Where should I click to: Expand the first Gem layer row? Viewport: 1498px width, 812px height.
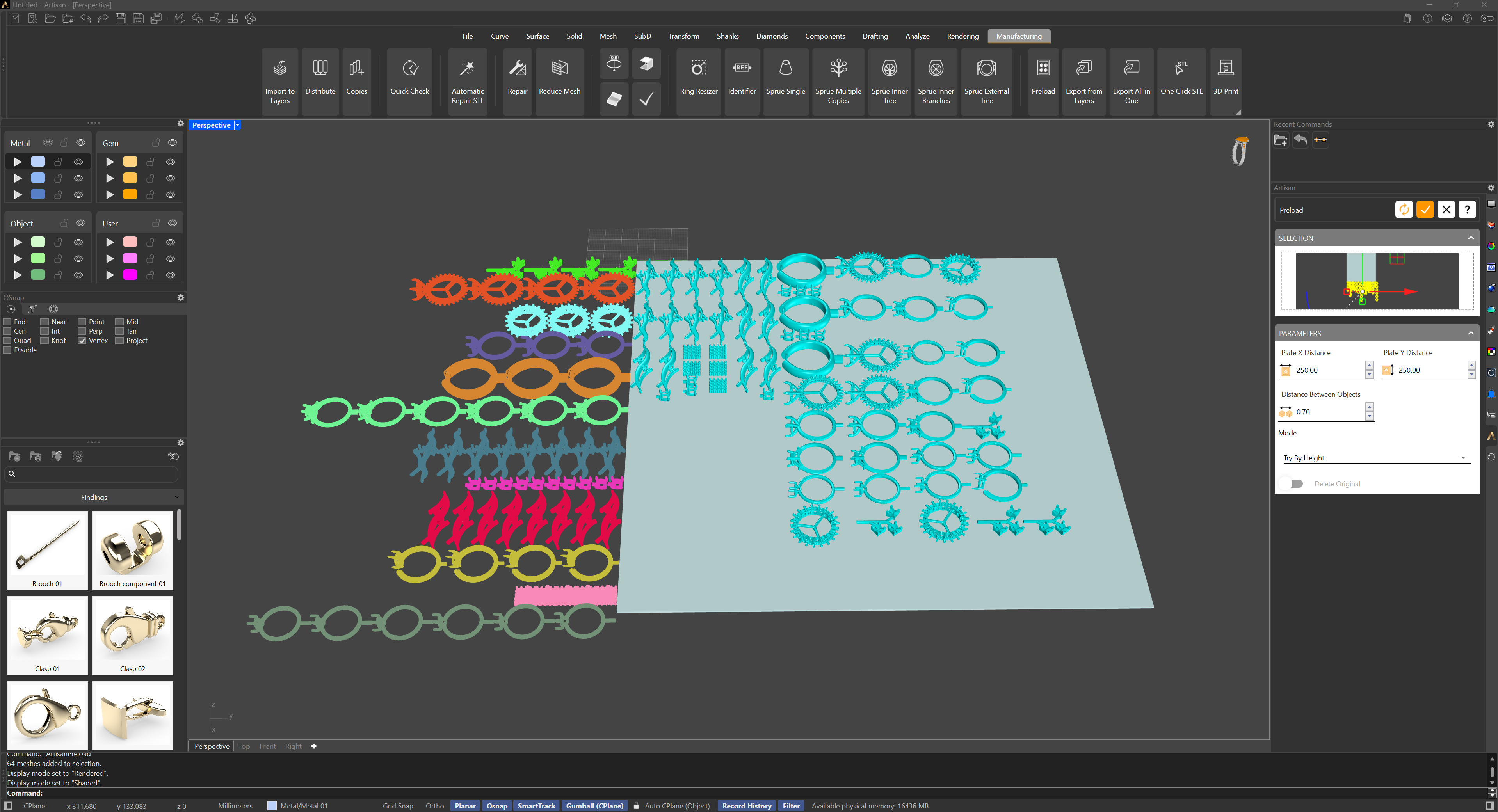coord(110,162)
